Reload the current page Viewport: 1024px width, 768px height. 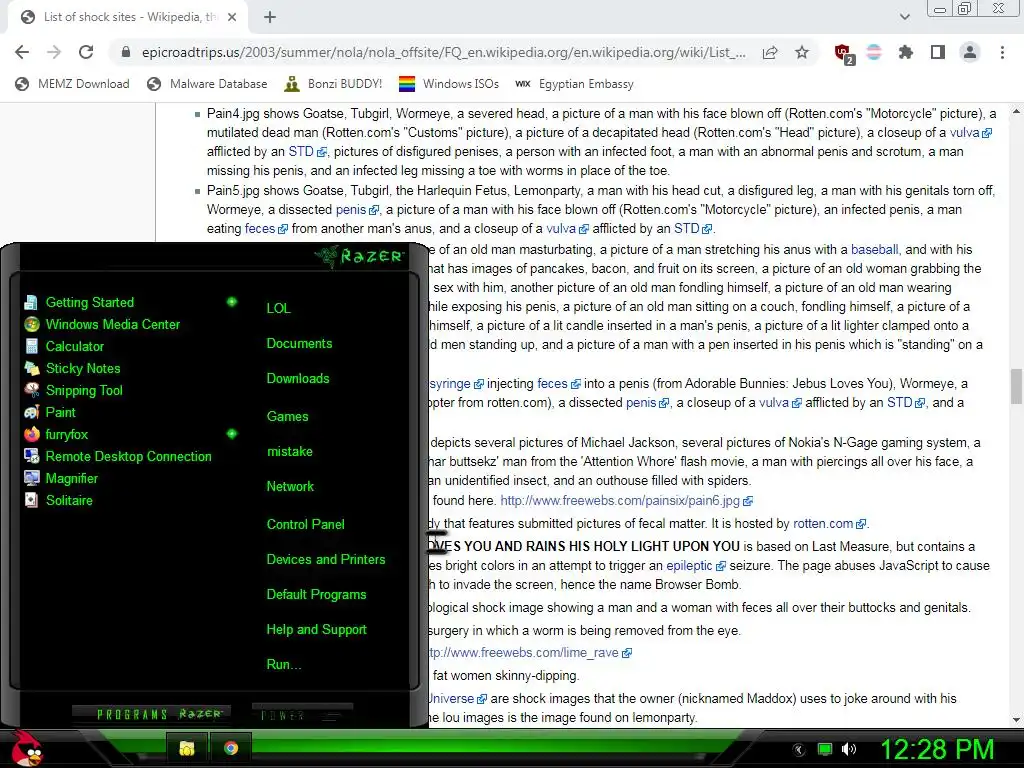click(x=86, y=52)
